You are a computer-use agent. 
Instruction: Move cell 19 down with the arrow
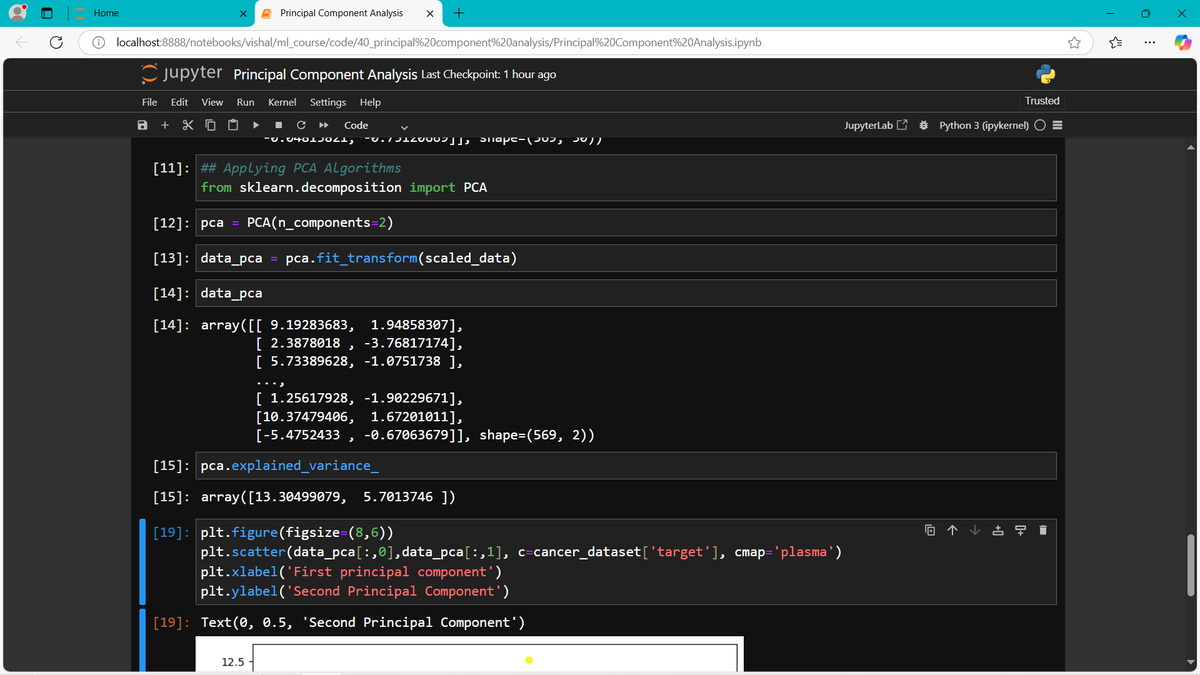tap(974, 530)
